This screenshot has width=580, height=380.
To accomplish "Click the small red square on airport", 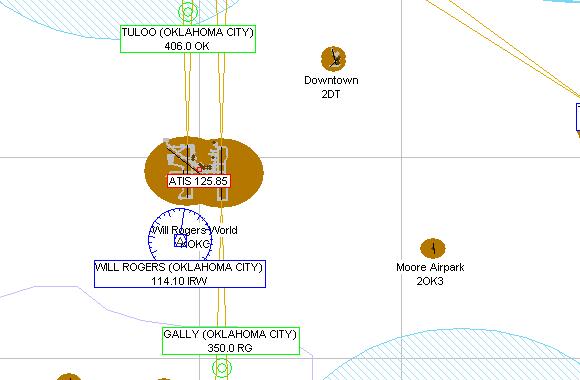I will (x=199, y=169).
